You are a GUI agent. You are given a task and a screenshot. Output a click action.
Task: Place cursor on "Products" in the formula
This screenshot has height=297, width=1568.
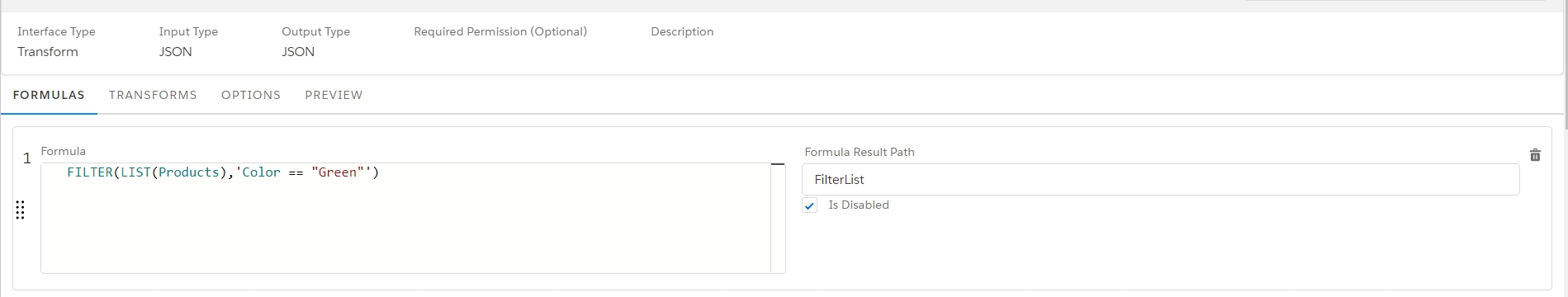click(189, 172)
